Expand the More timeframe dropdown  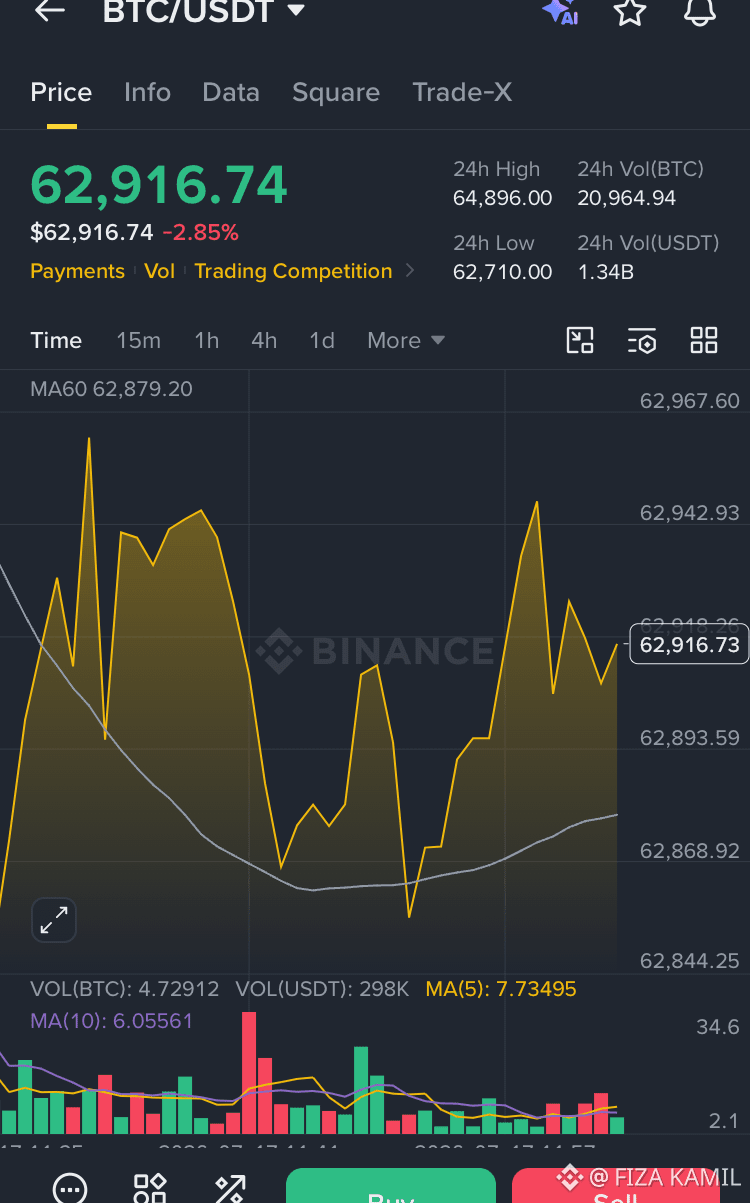click(405, 341)
